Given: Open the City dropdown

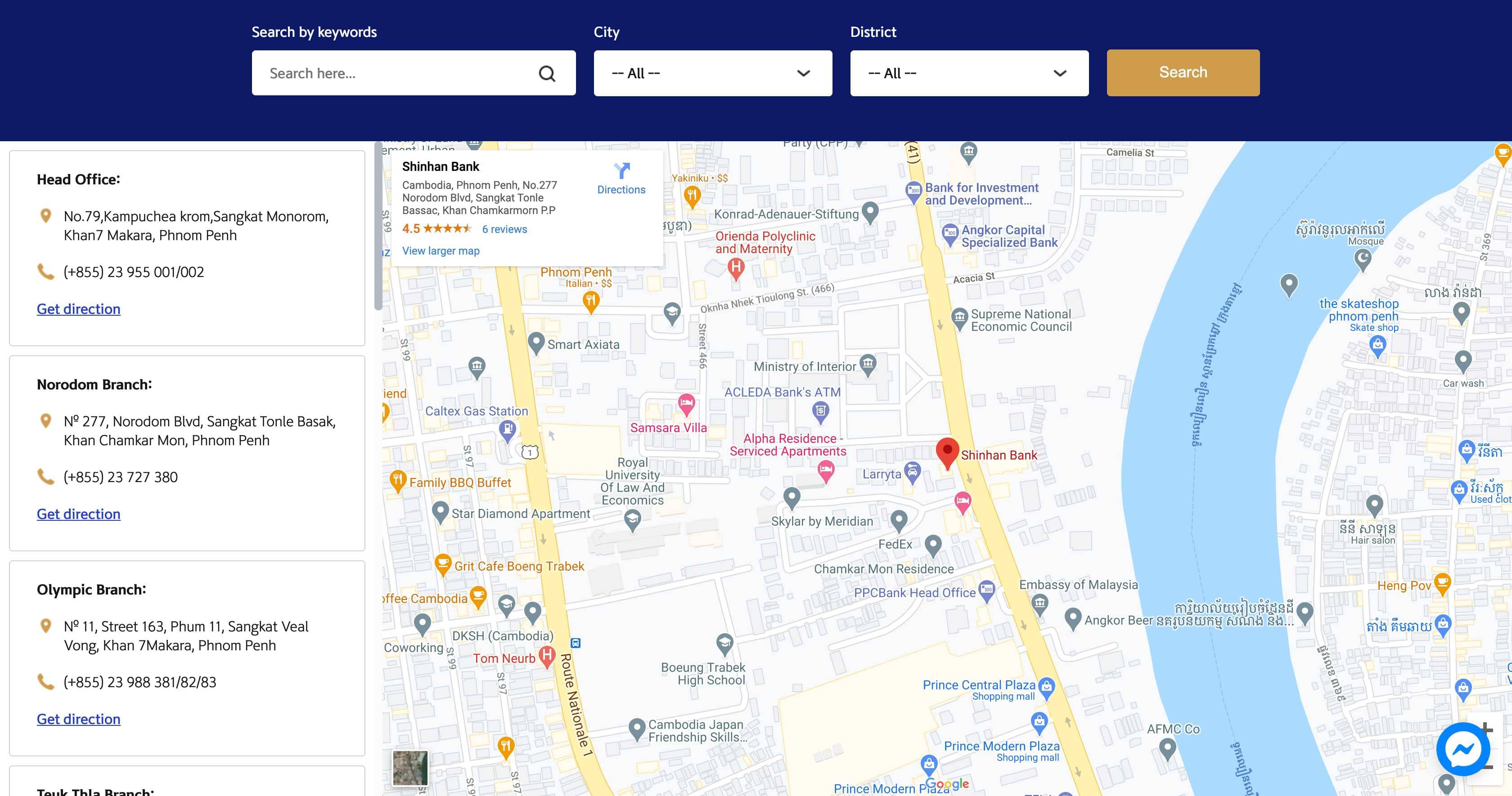Looking at the screenshot, I should point(712,73).
